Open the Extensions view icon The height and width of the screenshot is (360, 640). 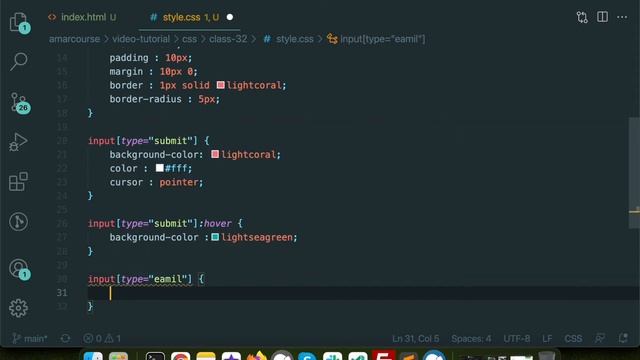(18, 182)
